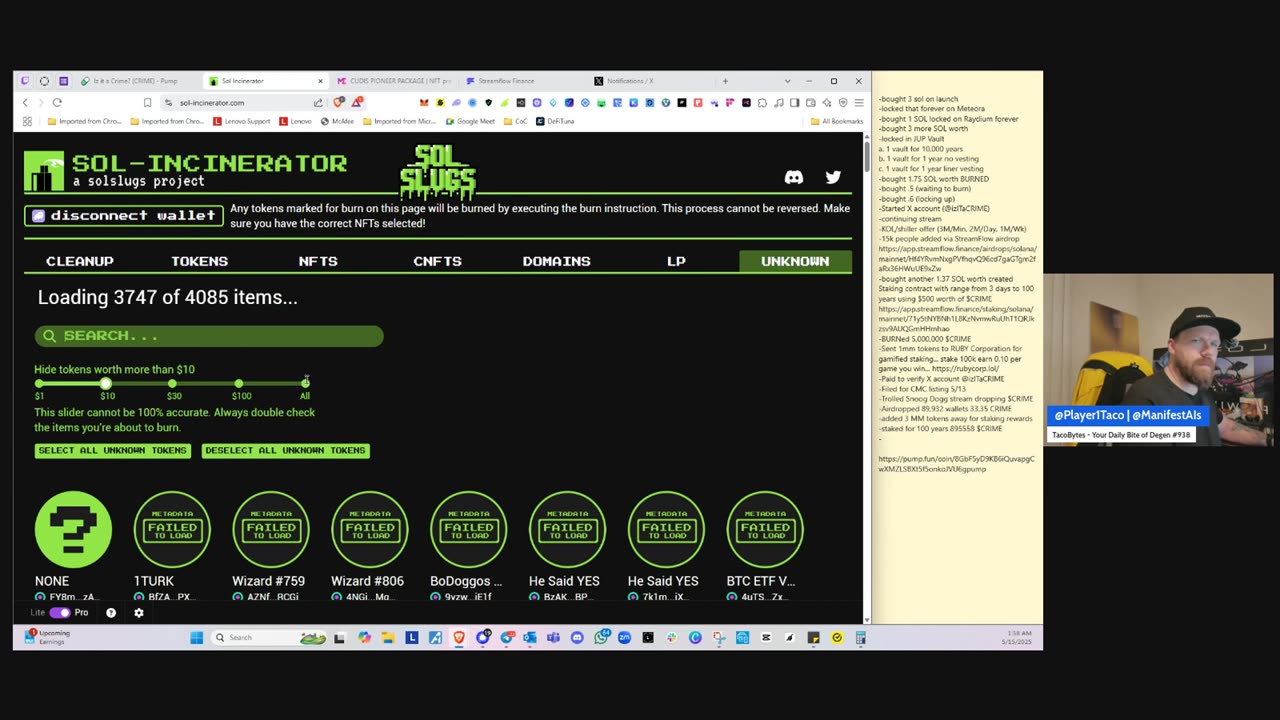
Task: Set price slider to $100 stop
Action: pos(239,384)
